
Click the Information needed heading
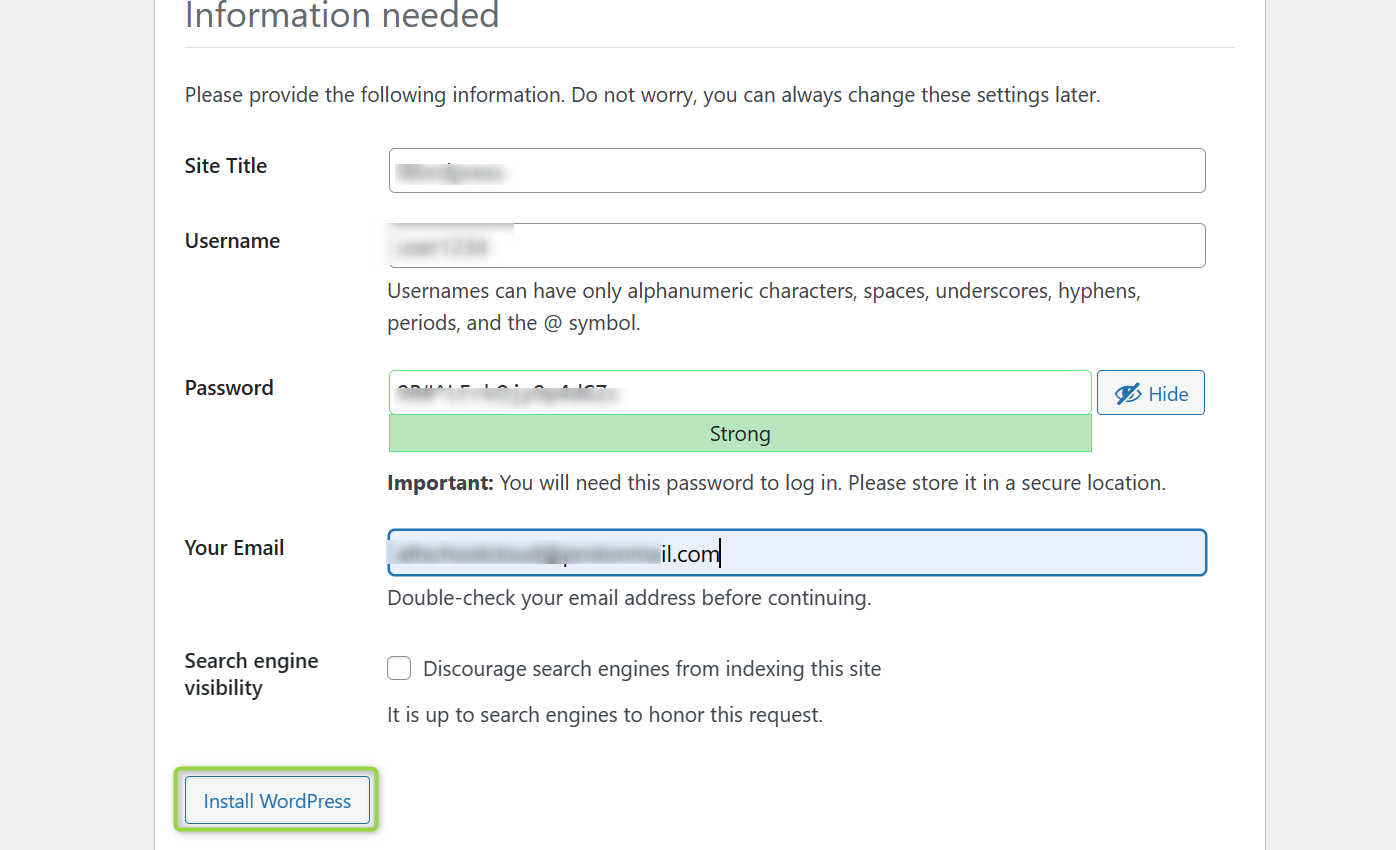pyautogui.click(x=342, y=15)
